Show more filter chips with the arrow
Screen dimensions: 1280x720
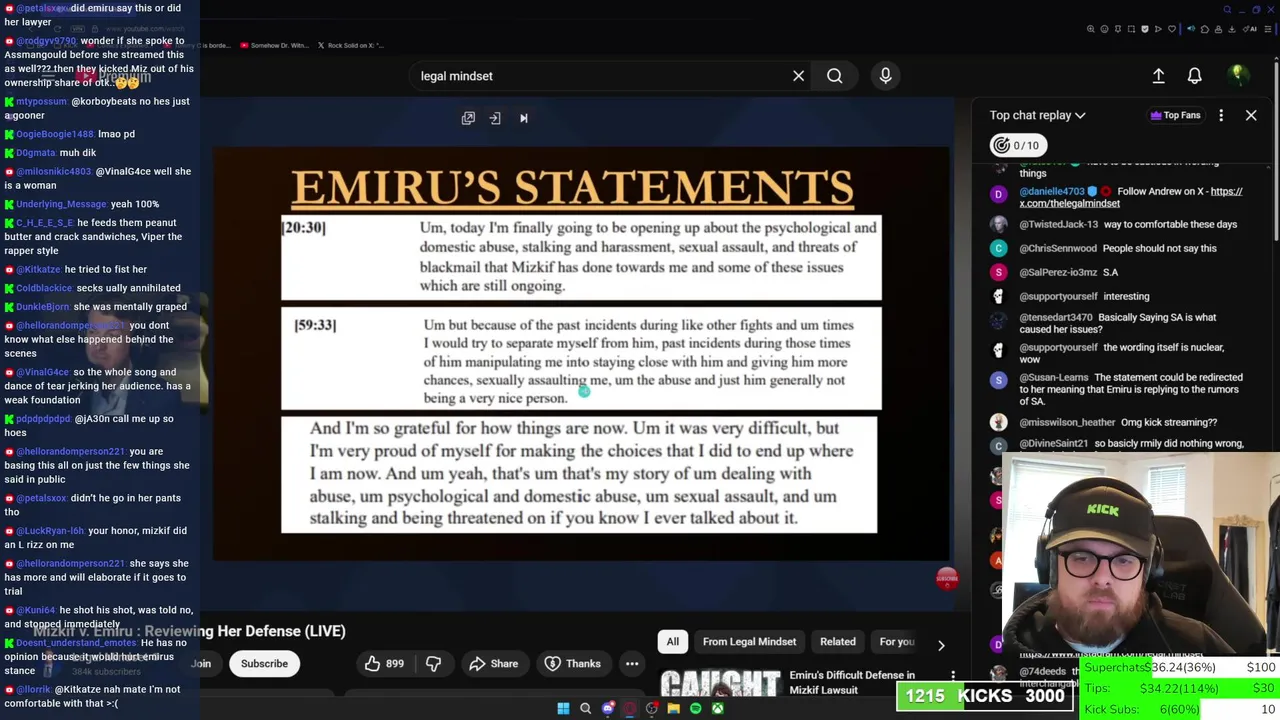pos(941,645)
